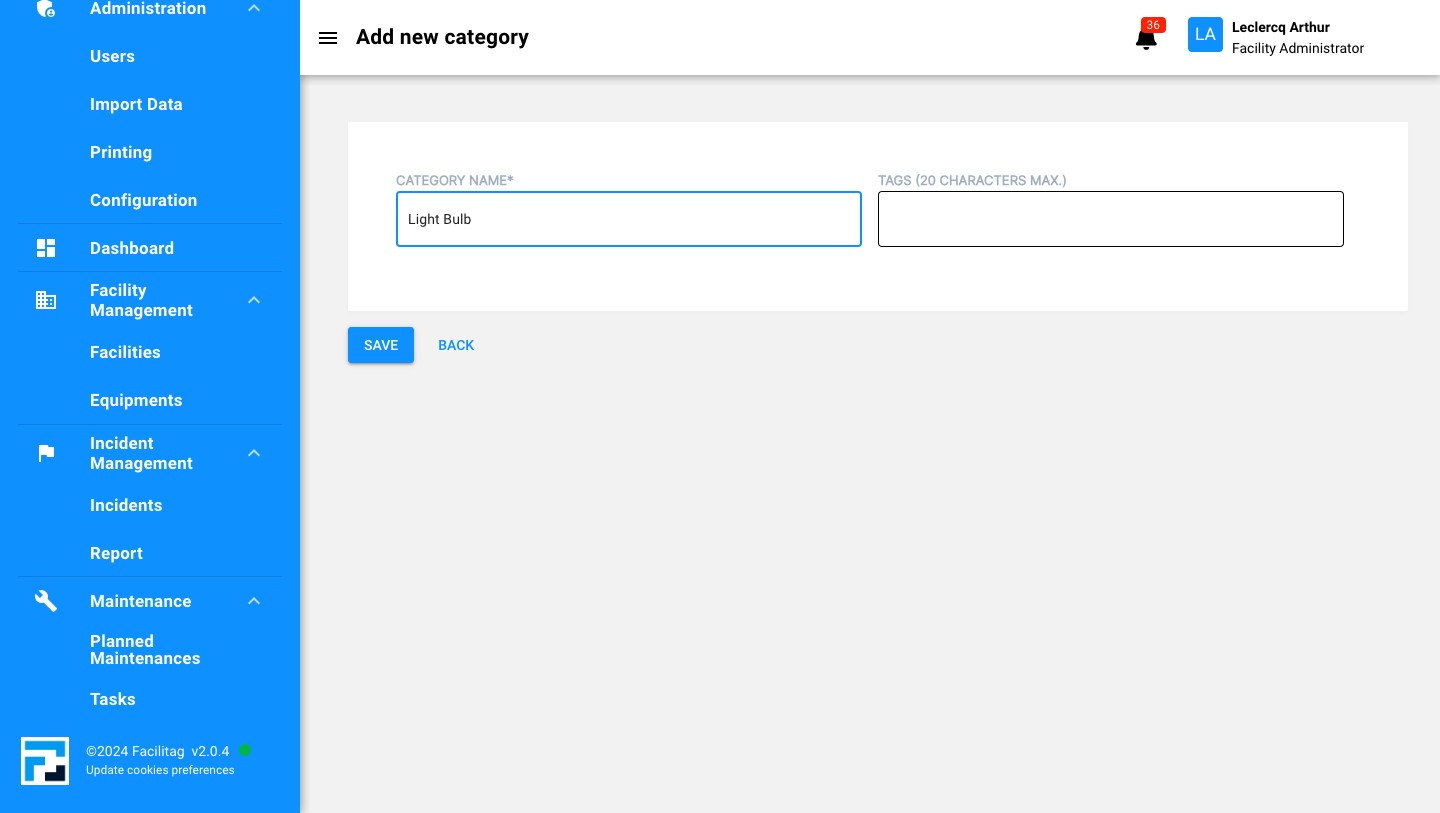1440x813 pixels.
Task: Click the Facility Management building icon
Action: (x=46, y=300)
